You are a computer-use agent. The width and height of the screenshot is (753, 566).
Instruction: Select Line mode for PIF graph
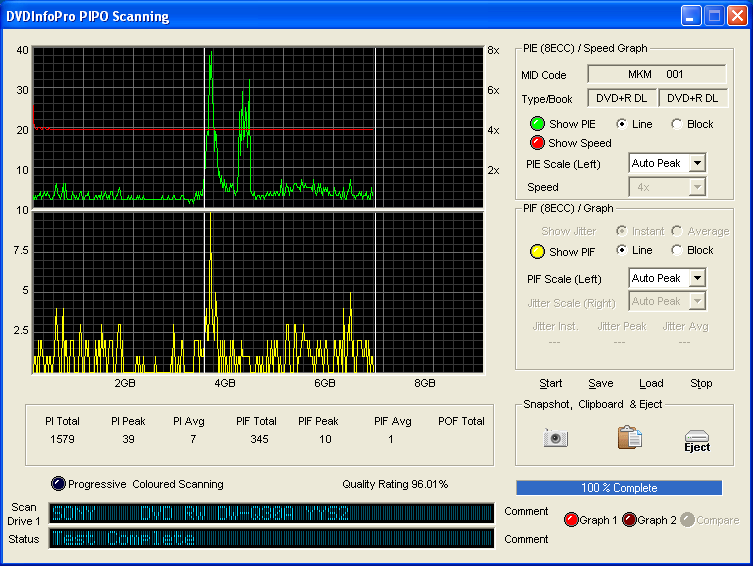point(622,250)
